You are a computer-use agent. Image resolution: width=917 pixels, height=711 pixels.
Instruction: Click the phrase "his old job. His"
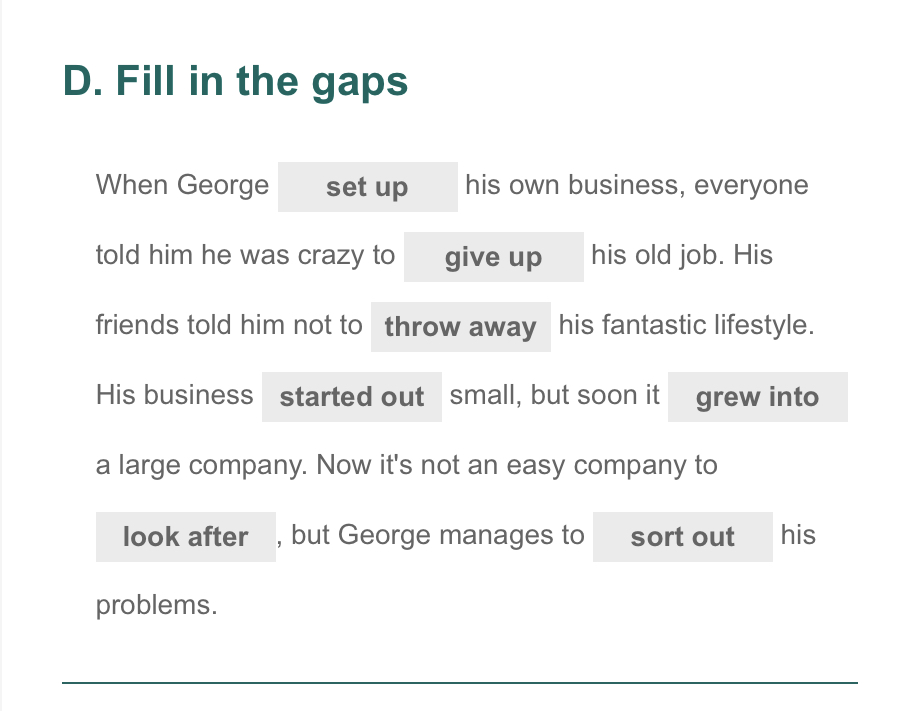point(681,255)
